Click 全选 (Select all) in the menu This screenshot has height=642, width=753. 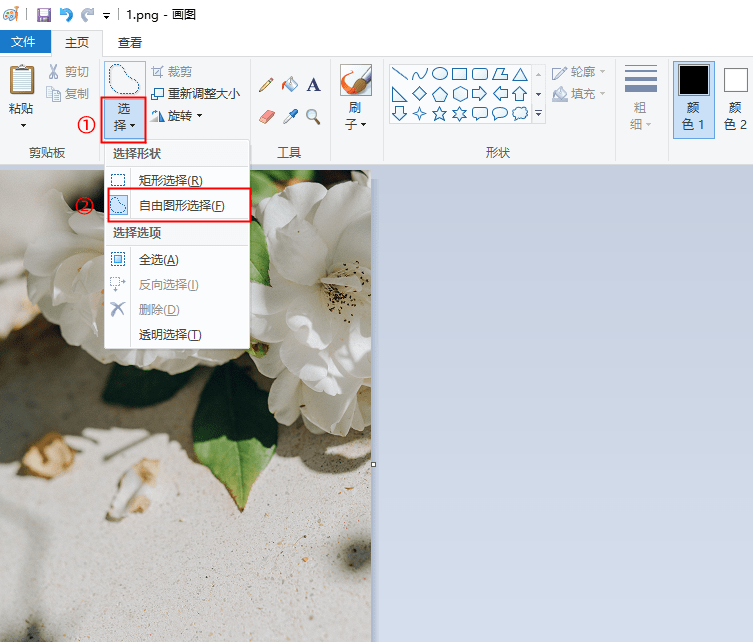tap(158, 260)
